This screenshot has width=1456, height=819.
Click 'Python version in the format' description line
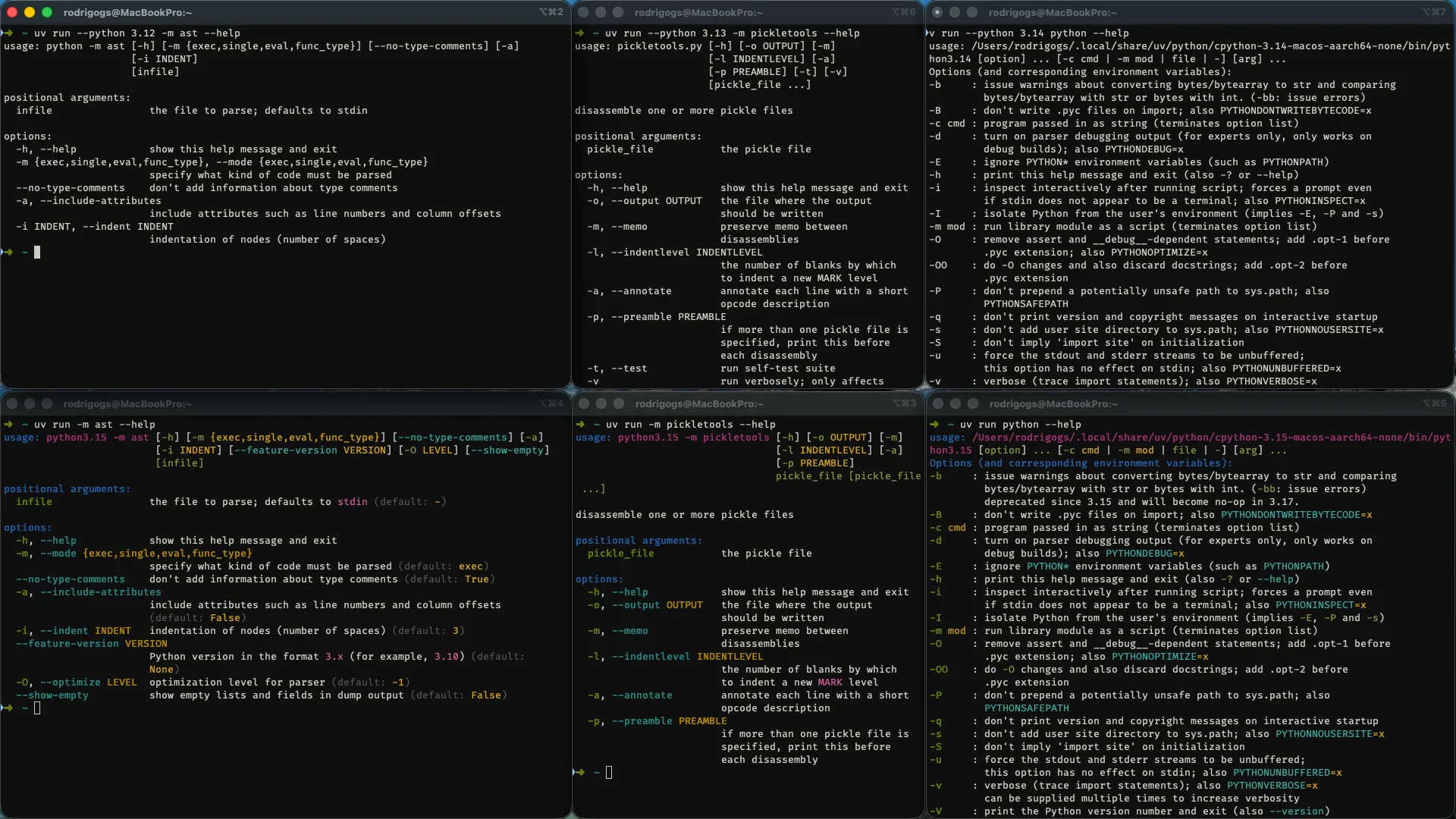(x=234, y=657)
